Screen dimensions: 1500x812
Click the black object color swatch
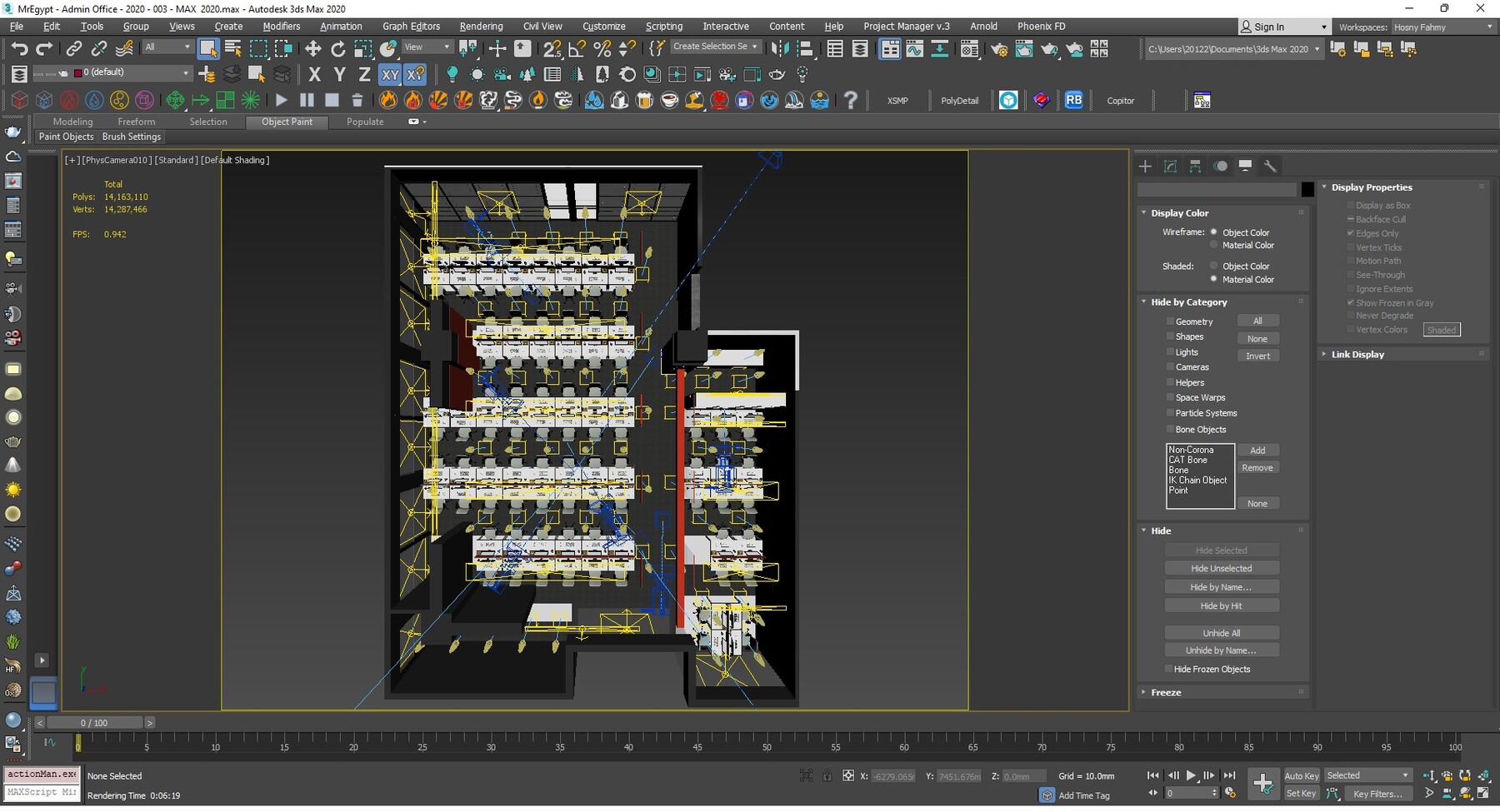coord(1307,190)
